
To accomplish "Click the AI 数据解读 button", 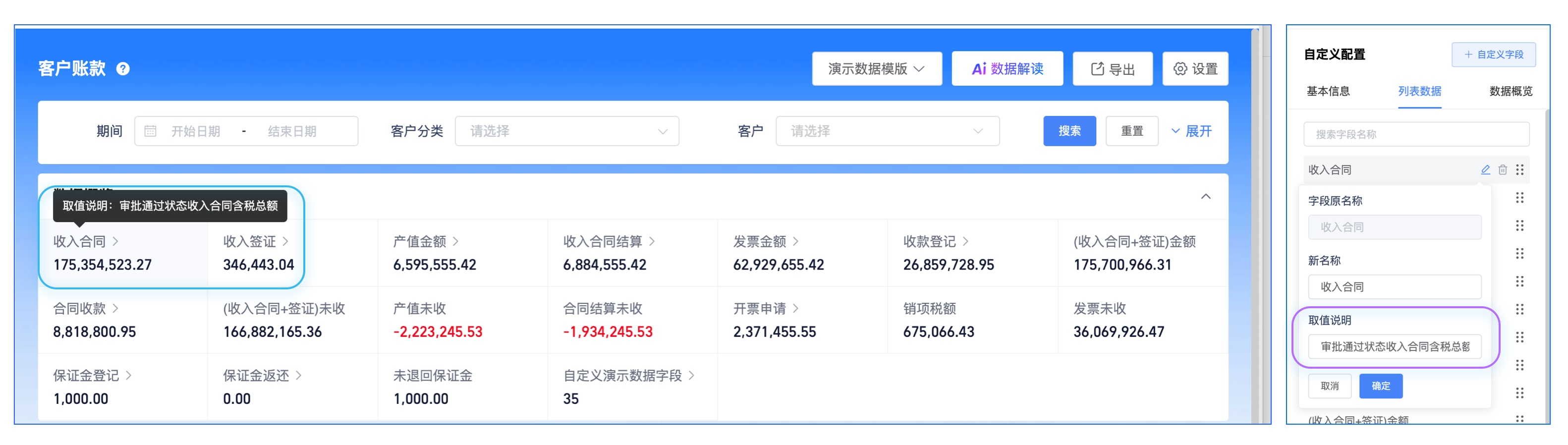I will coord(1007,69).
